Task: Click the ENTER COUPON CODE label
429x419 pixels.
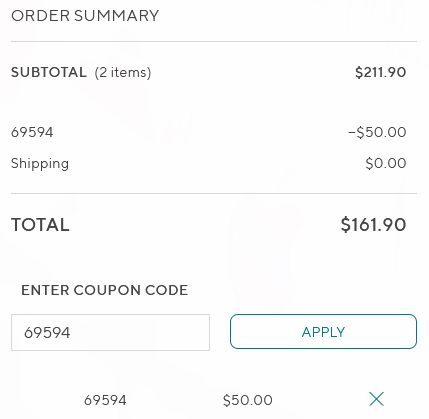Action: tap(105, 290)
